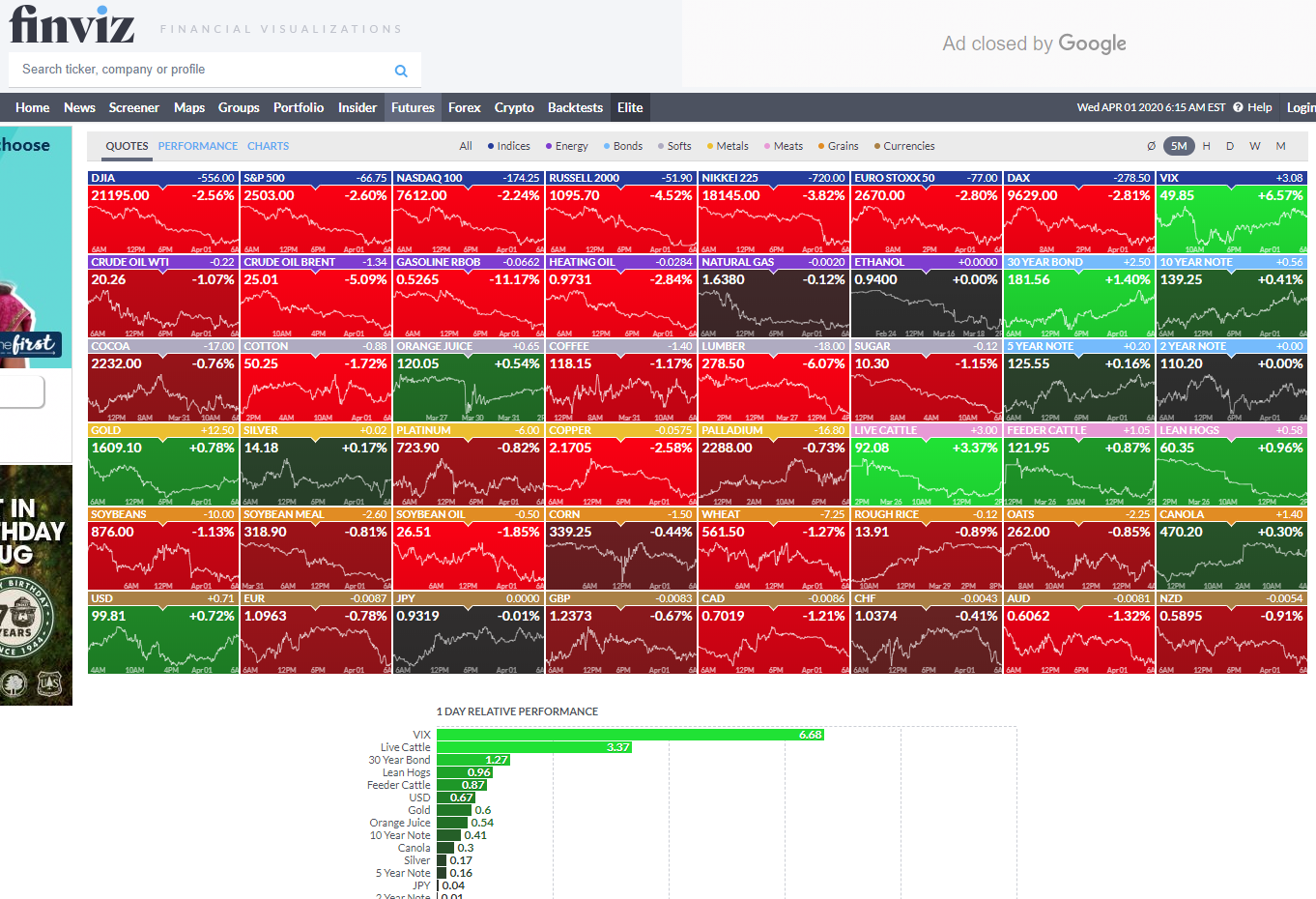Click the Lean Hogs label in chart

coord(407,772)
